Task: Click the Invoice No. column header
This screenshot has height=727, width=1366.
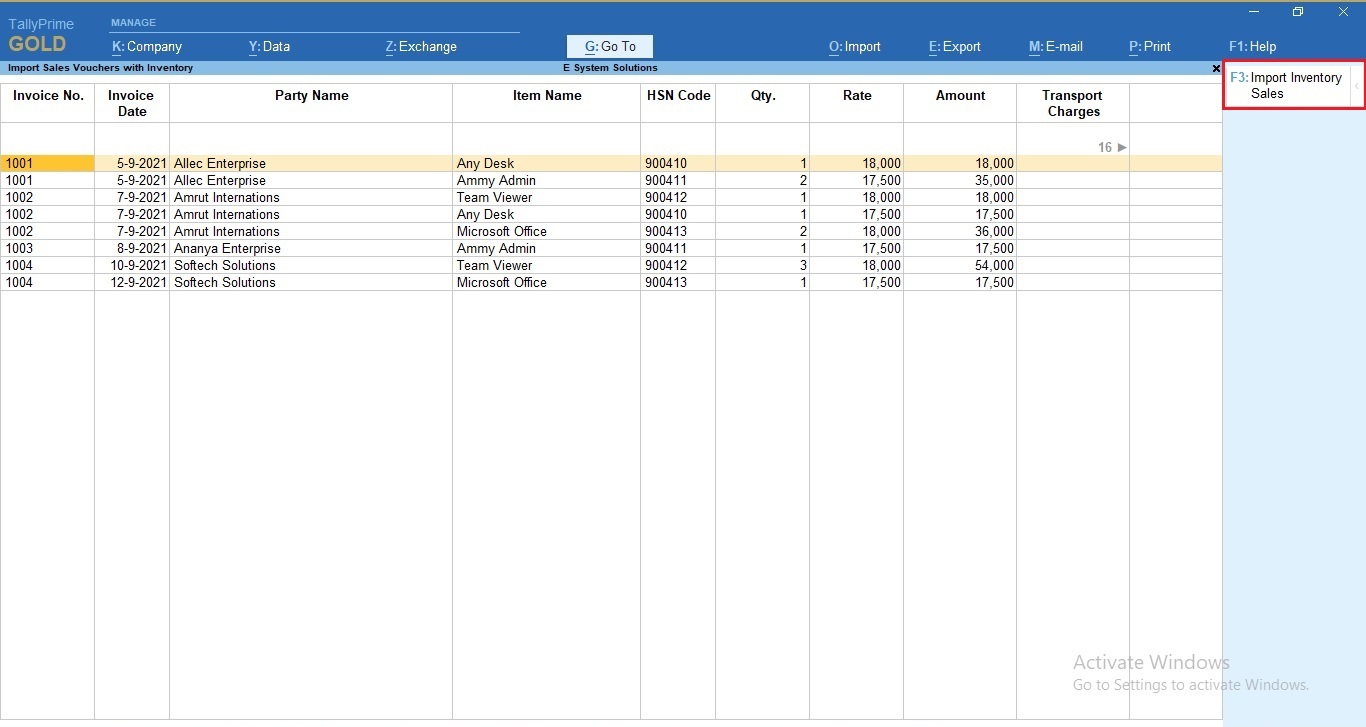Action: (x=47, y=95)
